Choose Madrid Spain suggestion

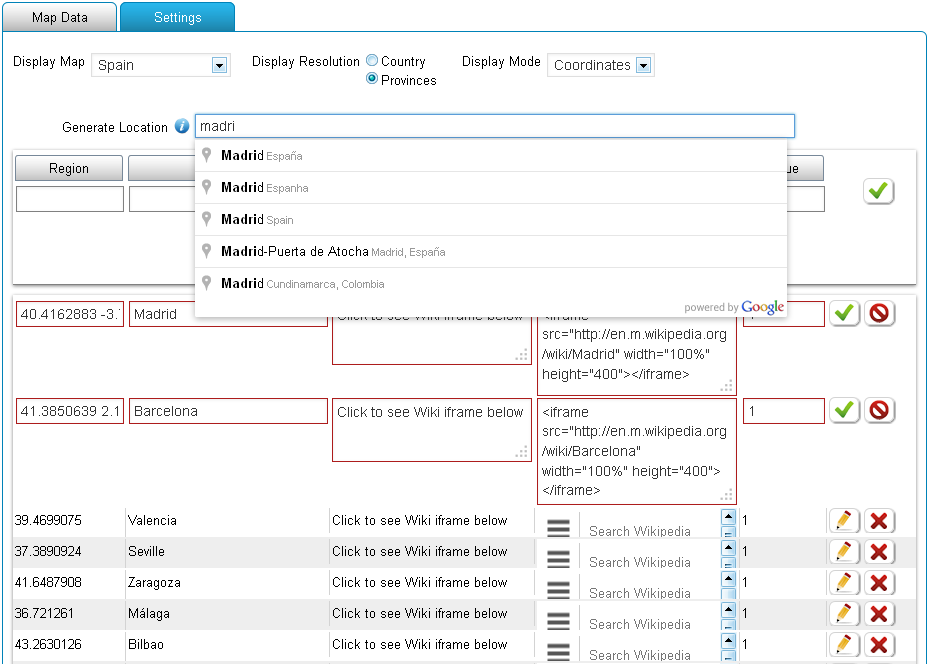tap(491, 220)
